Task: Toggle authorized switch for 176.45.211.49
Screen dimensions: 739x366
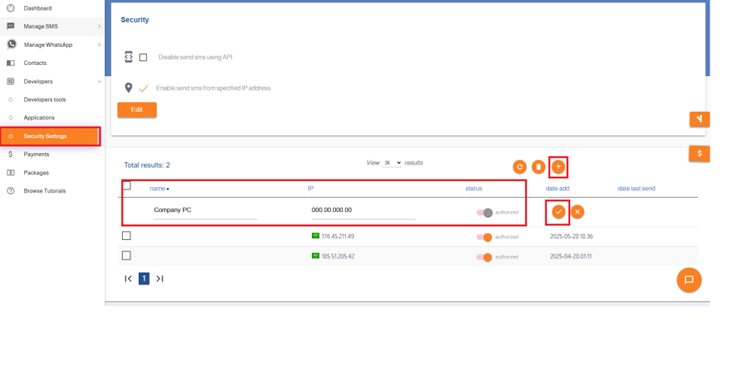Action: [x=484, y=237]
